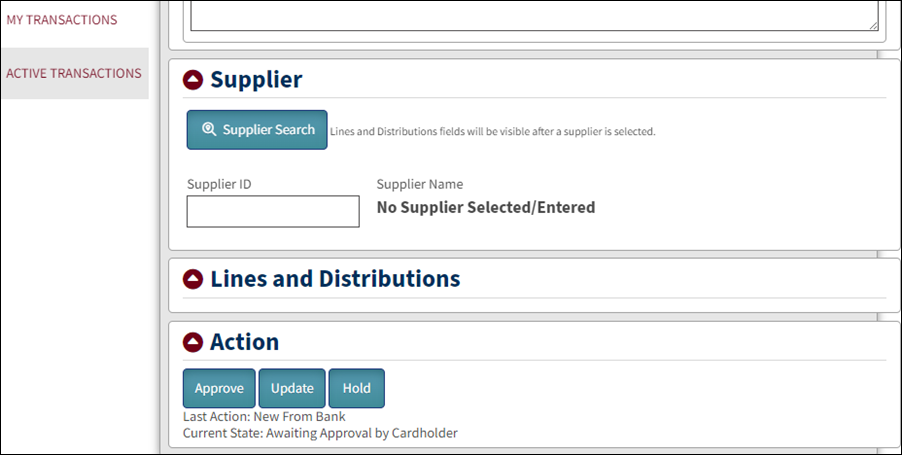Open MY TRANSACTIONS in the sidebar
The width and height of the screenshot is (902, 455).
pyautogui.click(x=62, y=20)
